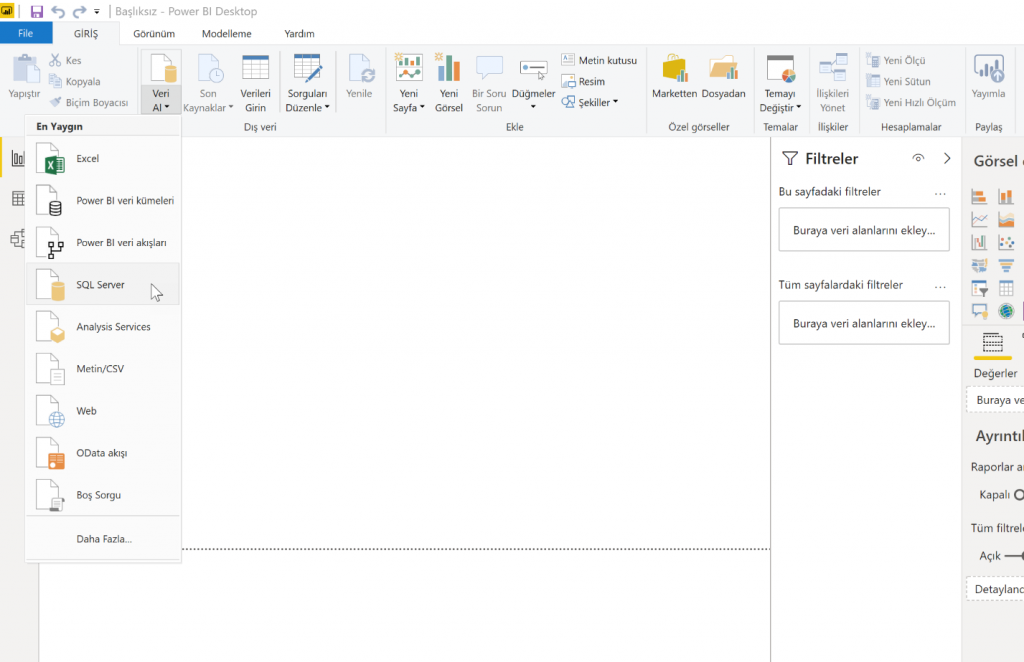Image resolution: width=1024 pixels, height=662 pixels.
Task: Toggle the Filtreler pane eye visibility icon
Action: [x=918, y=158]
